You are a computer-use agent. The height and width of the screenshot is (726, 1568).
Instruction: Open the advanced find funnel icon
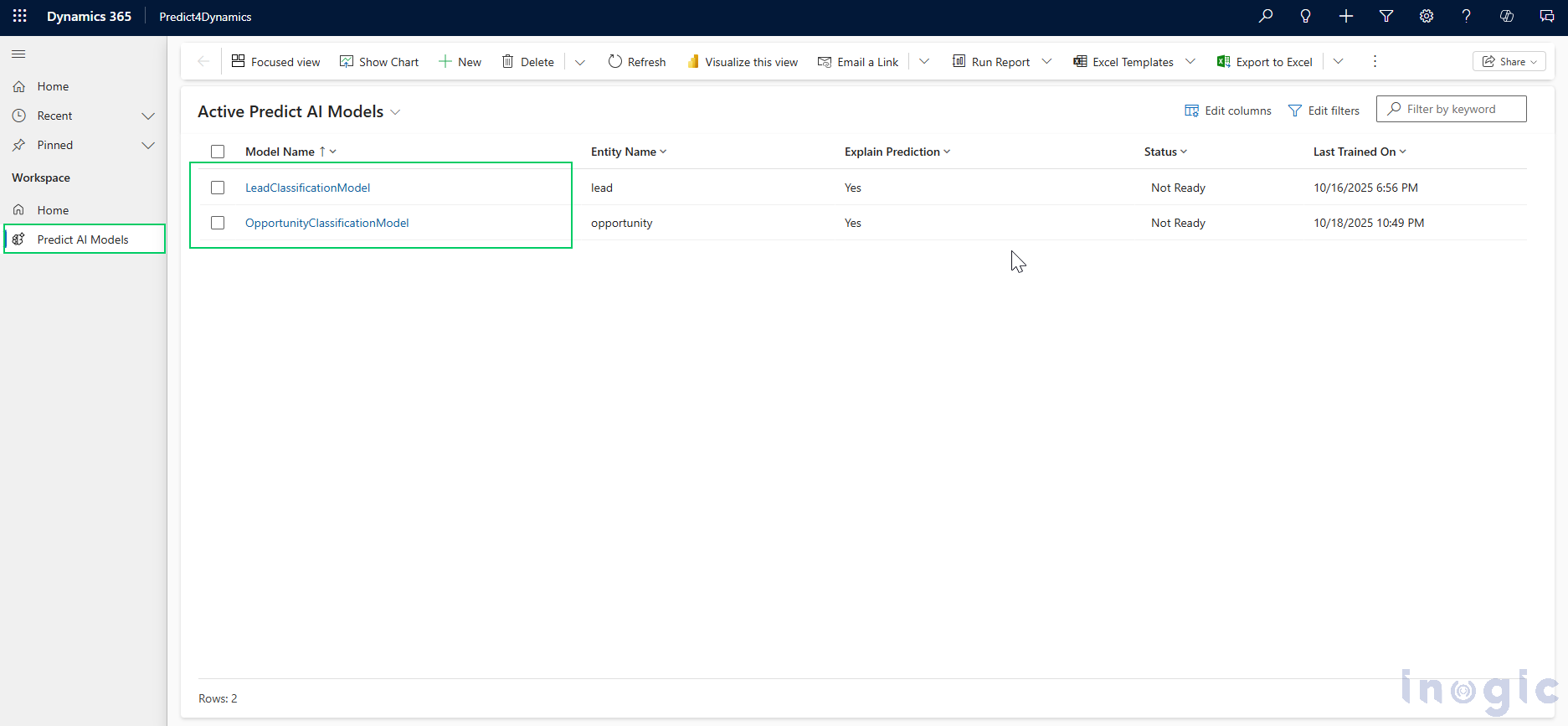click(1385, 16)
